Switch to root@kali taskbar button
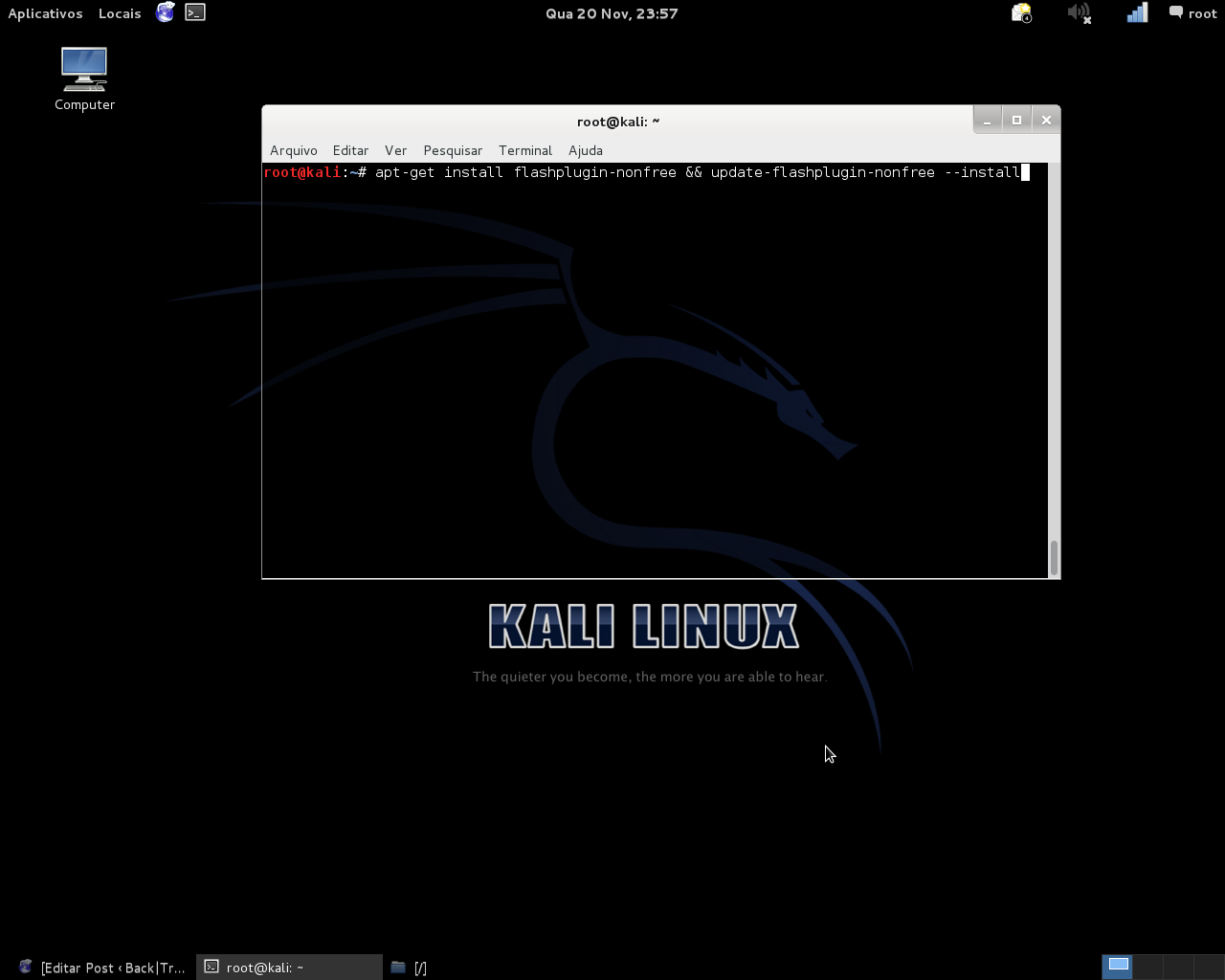 (289, 968)
